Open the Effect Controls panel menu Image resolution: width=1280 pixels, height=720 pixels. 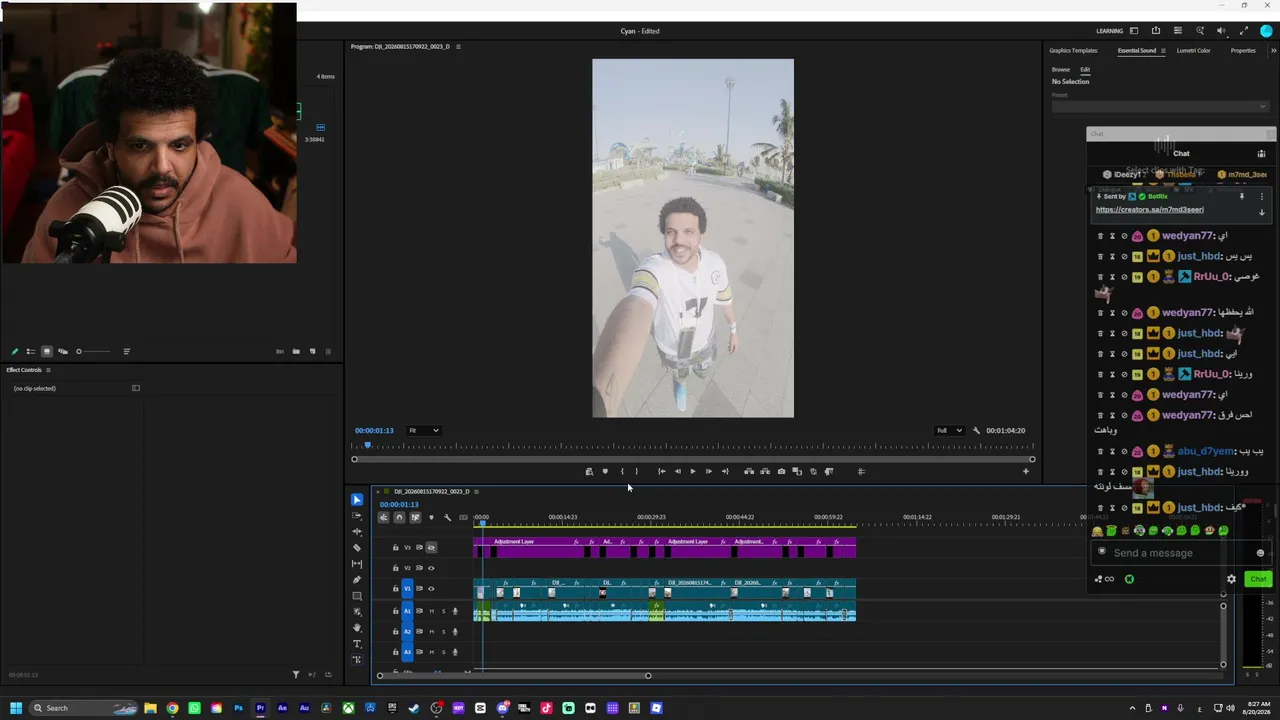click(48, 370)
